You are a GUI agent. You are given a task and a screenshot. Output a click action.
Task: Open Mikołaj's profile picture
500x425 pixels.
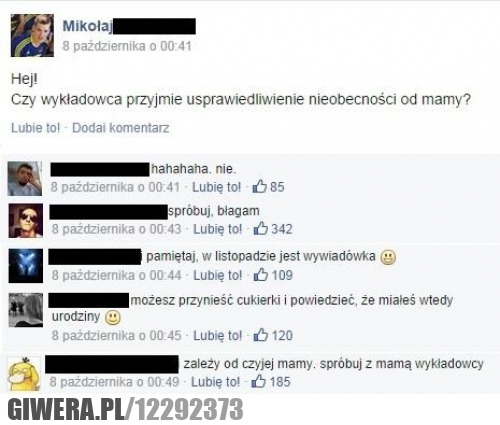pyautogui.click(x=32, y=35)
